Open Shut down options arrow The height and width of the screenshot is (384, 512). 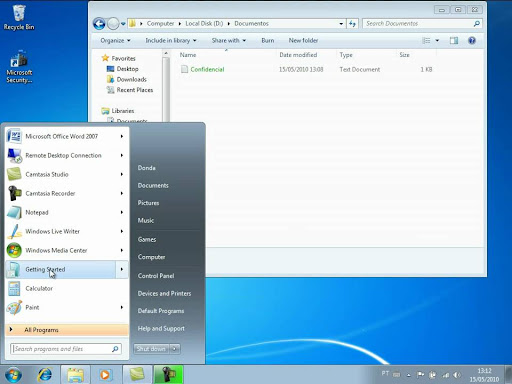[x=175, y=349]
